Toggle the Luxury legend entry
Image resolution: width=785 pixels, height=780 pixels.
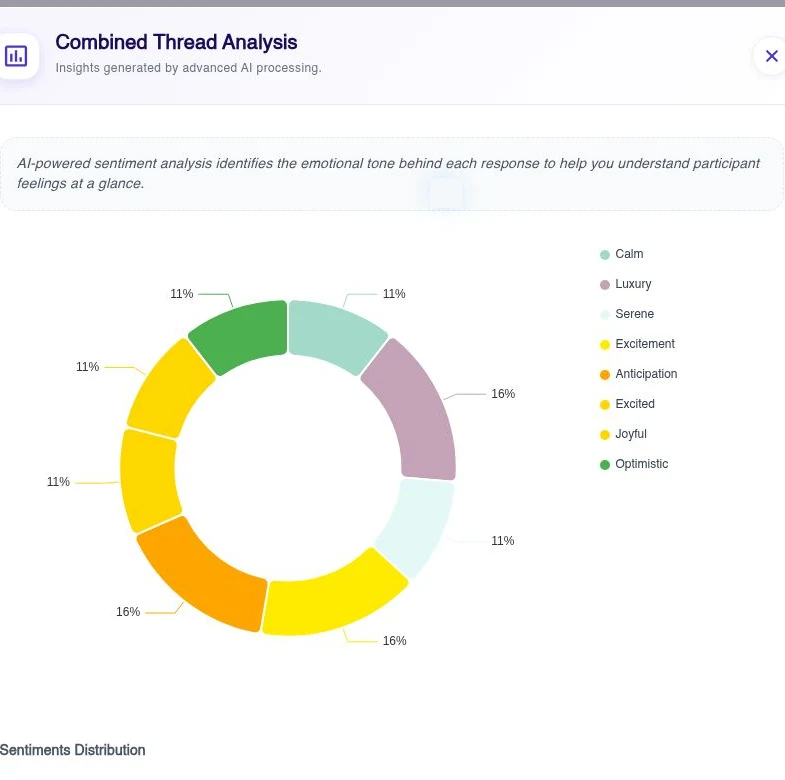626,284
